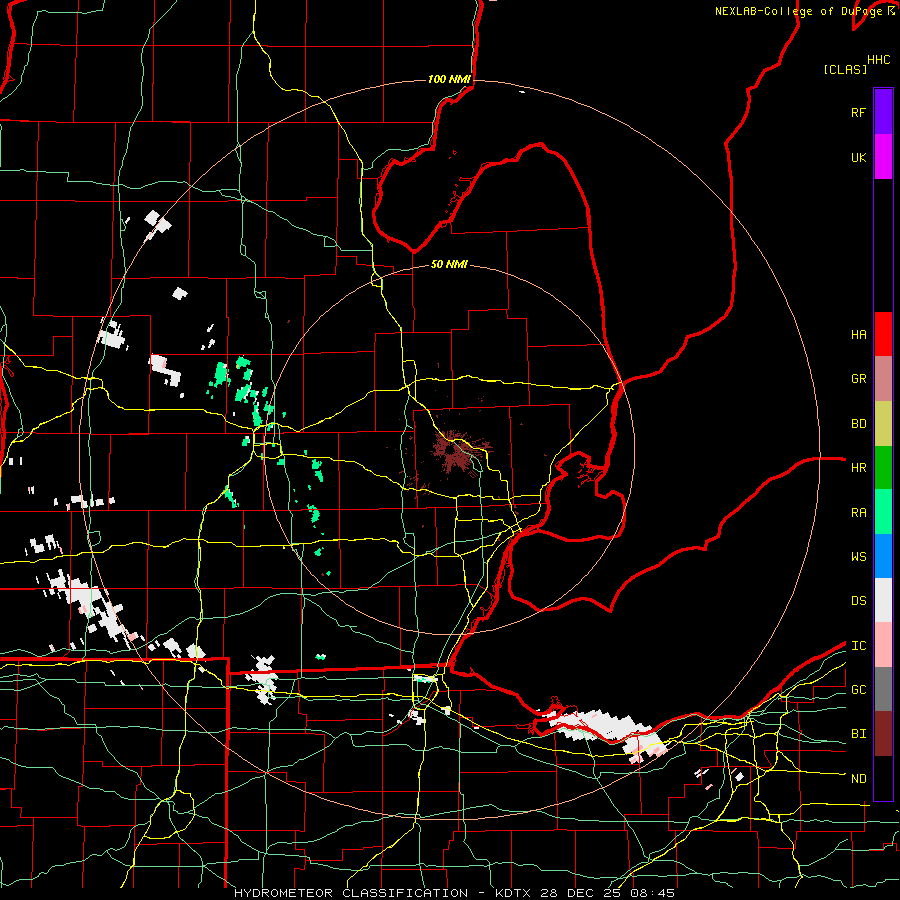This screenshot has width=900, height=900.
Task: Click the HHC product label
Action: [878, 60]
